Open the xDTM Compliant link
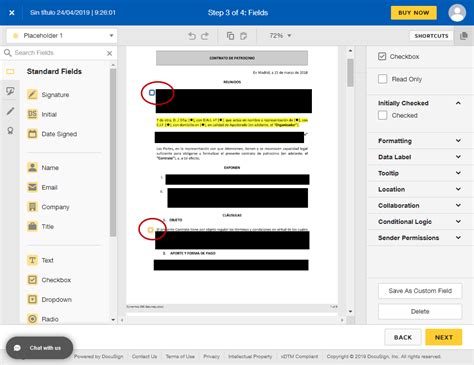This screenshot has height=365, width=474. (x=299, y=356)
